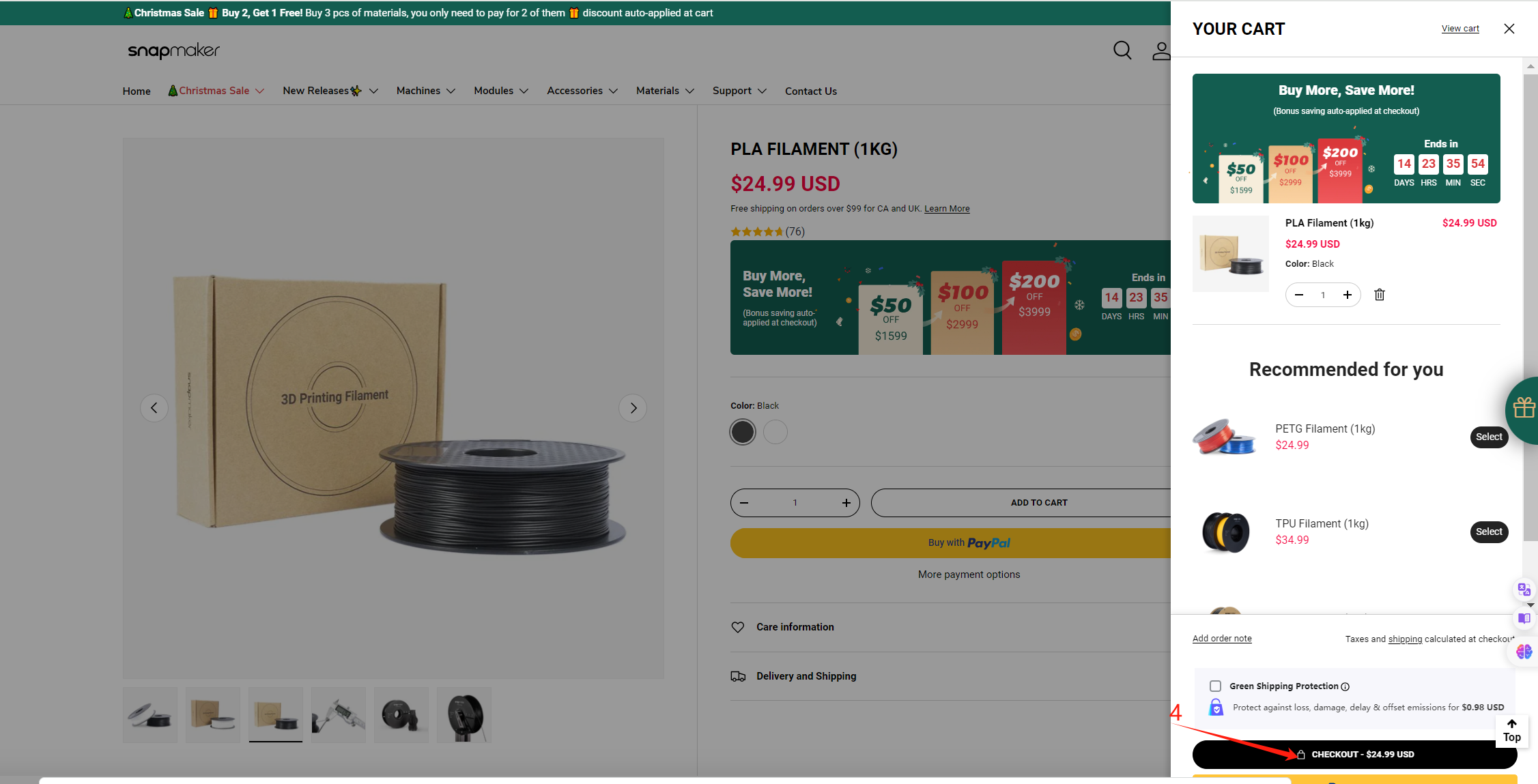Click the brain-shaped widget icon
Screen dimensions: 1538x784
click(1524, 652)
